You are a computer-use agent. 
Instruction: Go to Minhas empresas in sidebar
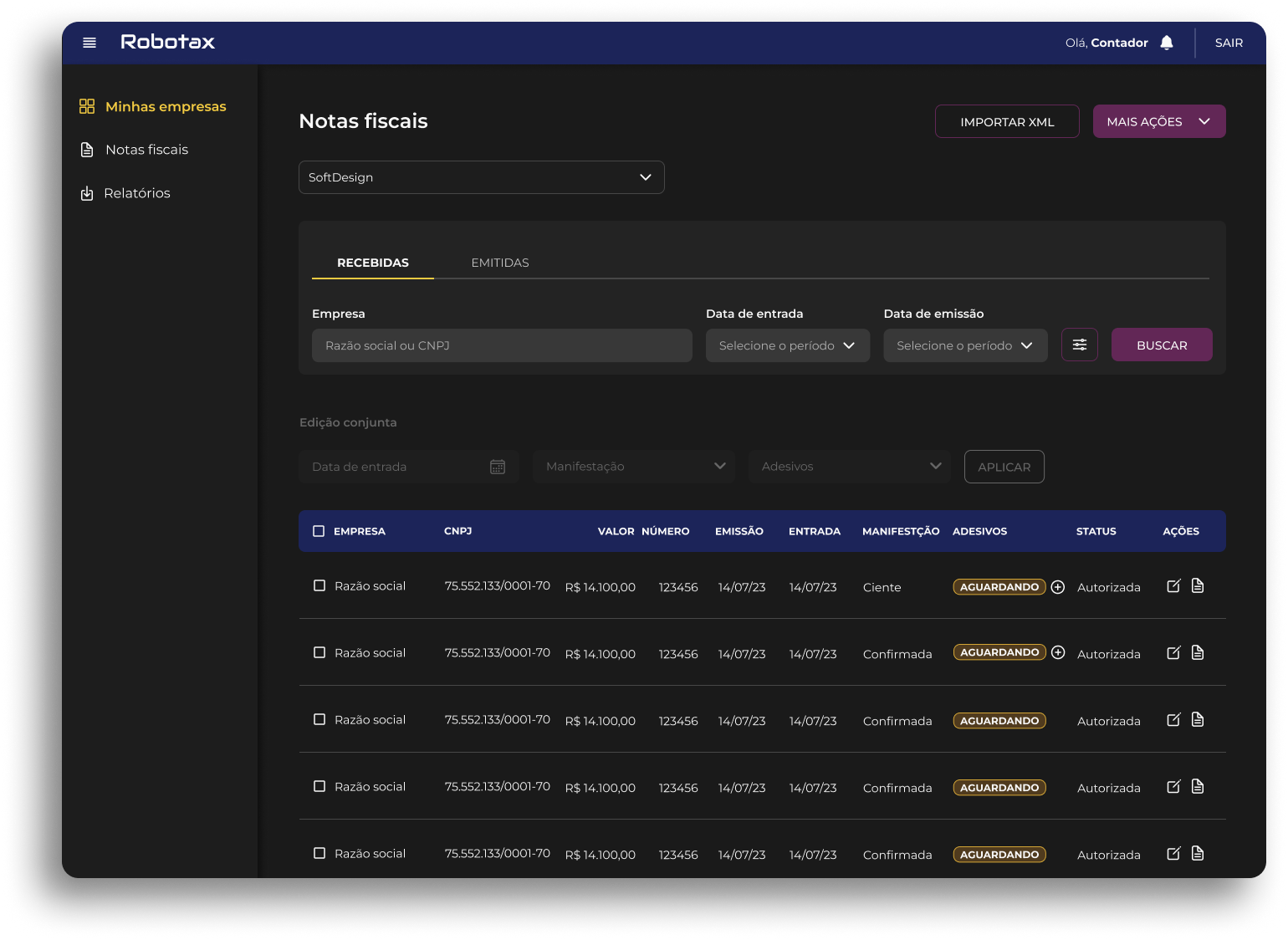click(153, 106)
